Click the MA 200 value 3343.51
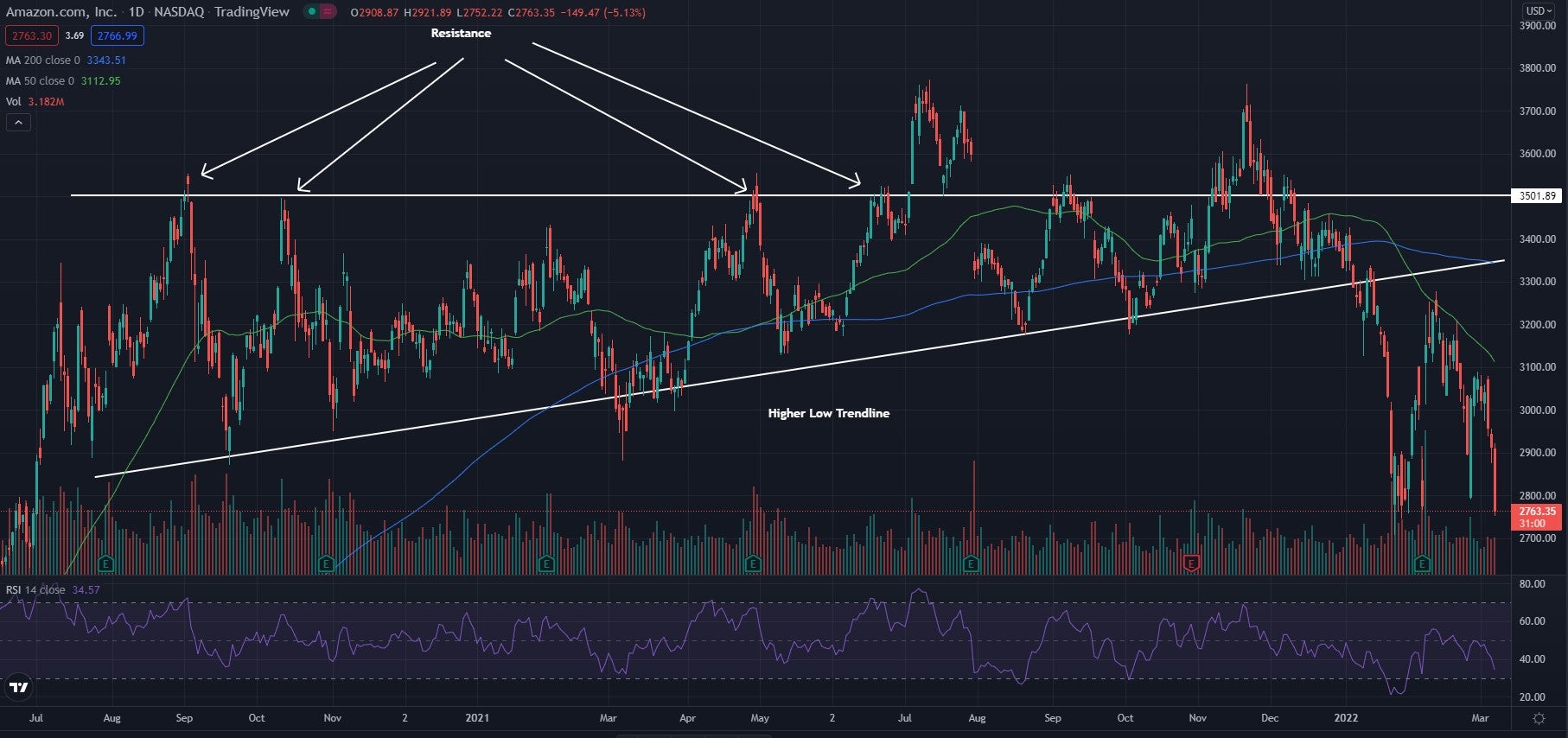Screen dimensions: 1568x738 [106, 60]
